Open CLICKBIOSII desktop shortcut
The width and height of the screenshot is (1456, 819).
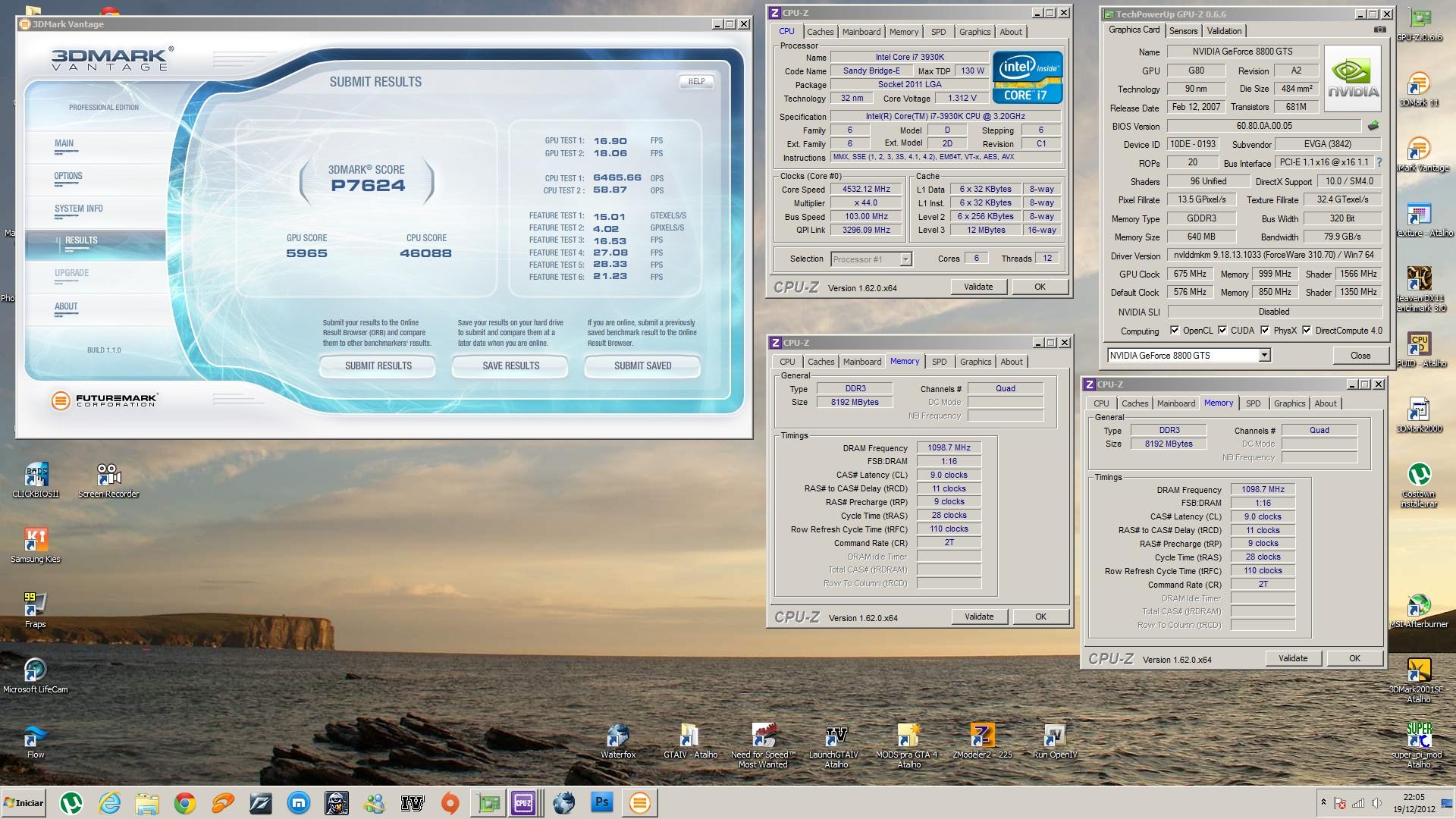[x=36, y=481]
